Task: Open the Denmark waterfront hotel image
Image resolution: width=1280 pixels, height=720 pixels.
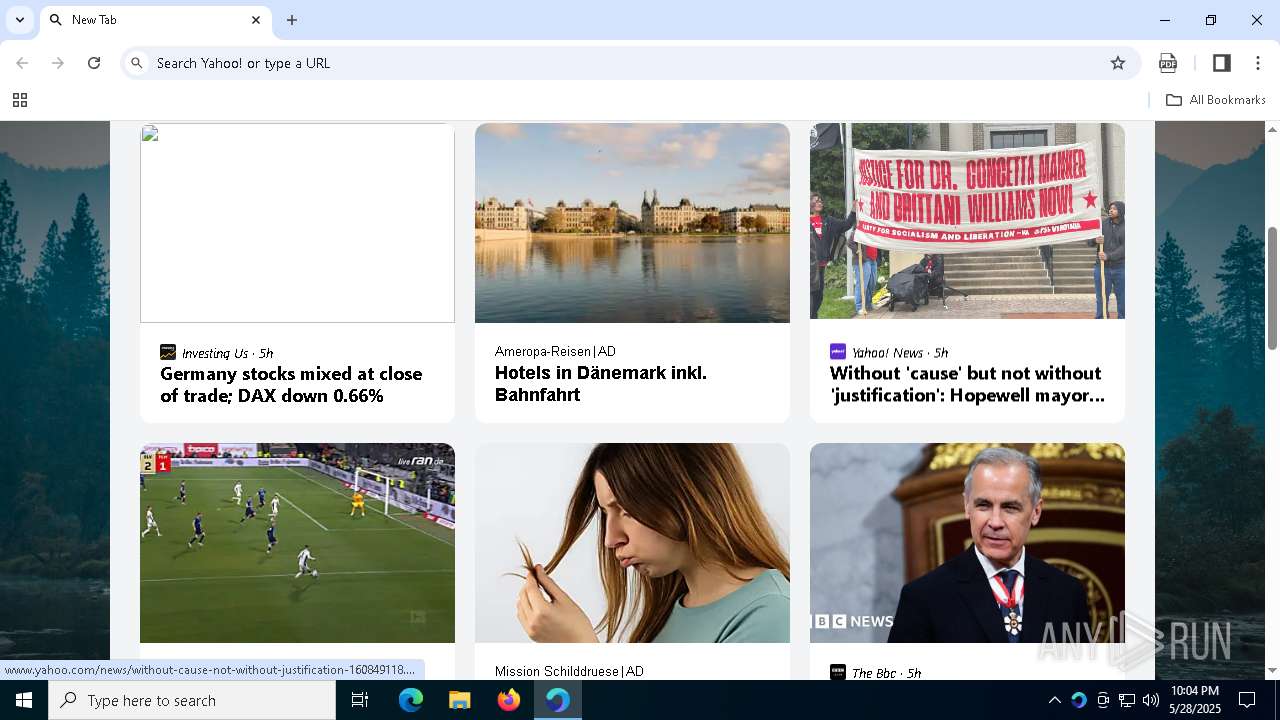Action: pos(632,223)
